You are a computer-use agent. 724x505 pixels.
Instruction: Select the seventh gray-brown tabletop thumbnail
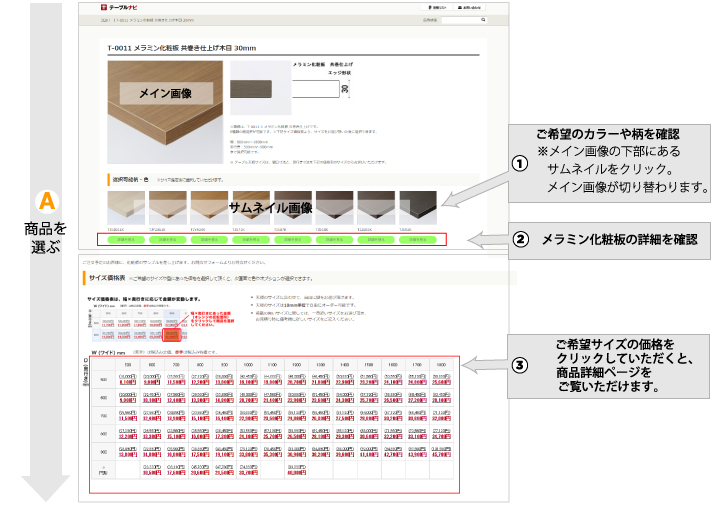coord(376,208)
